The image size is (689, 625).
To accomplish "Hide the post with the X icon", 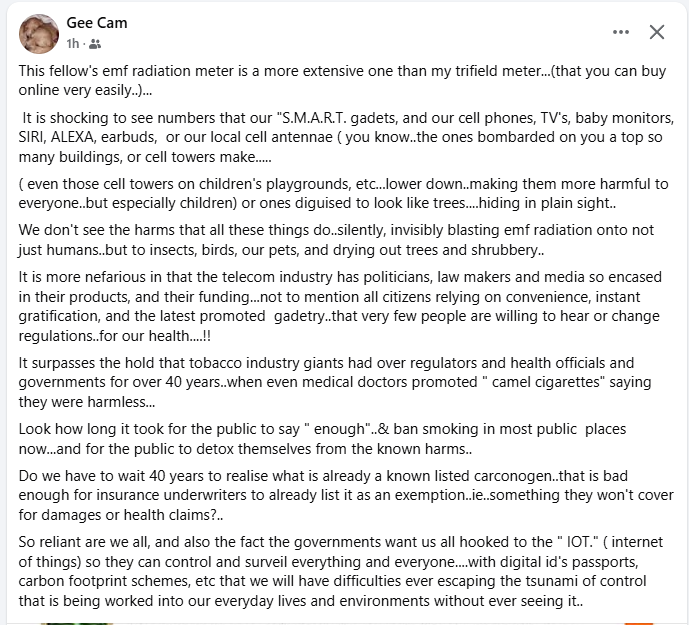I will tap(657, 32).
